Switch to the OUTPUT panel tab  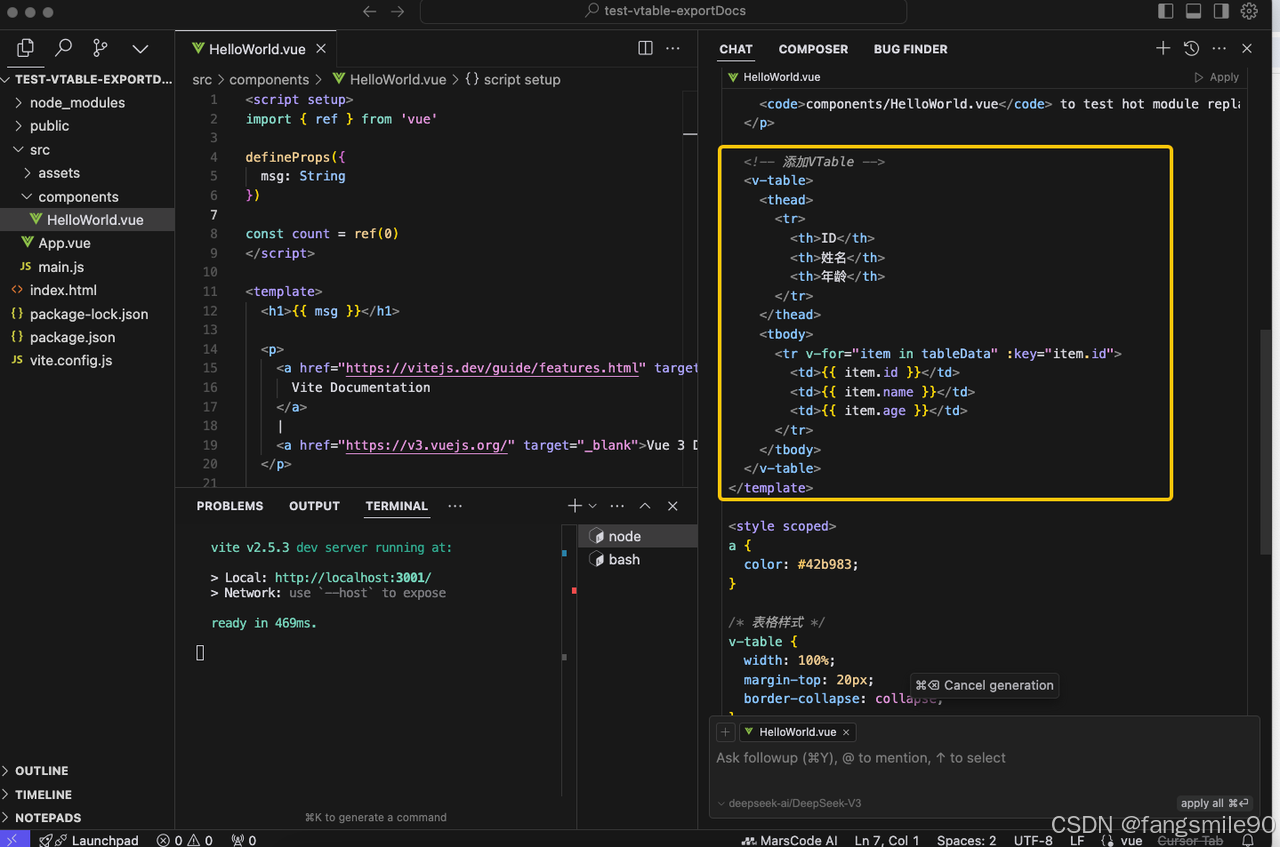(314, 506)
